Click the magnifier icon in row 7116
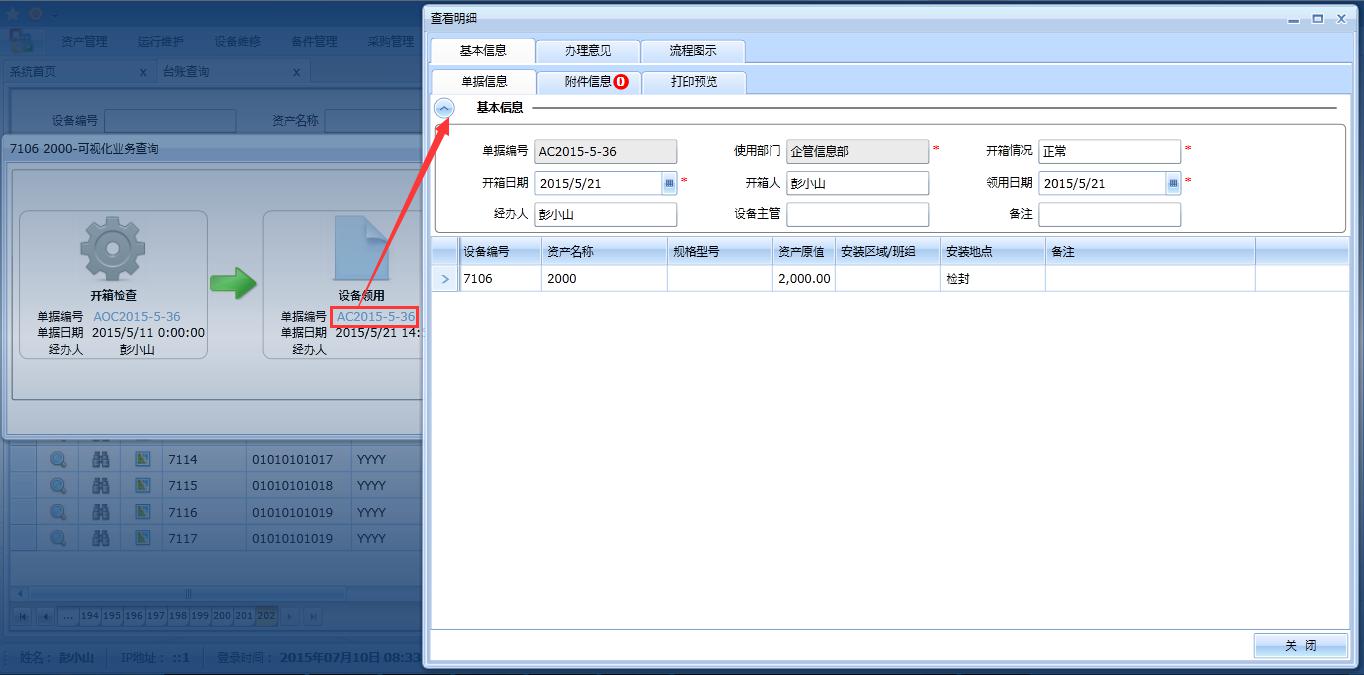This screenshot has width=1364, height=675. 58,512
